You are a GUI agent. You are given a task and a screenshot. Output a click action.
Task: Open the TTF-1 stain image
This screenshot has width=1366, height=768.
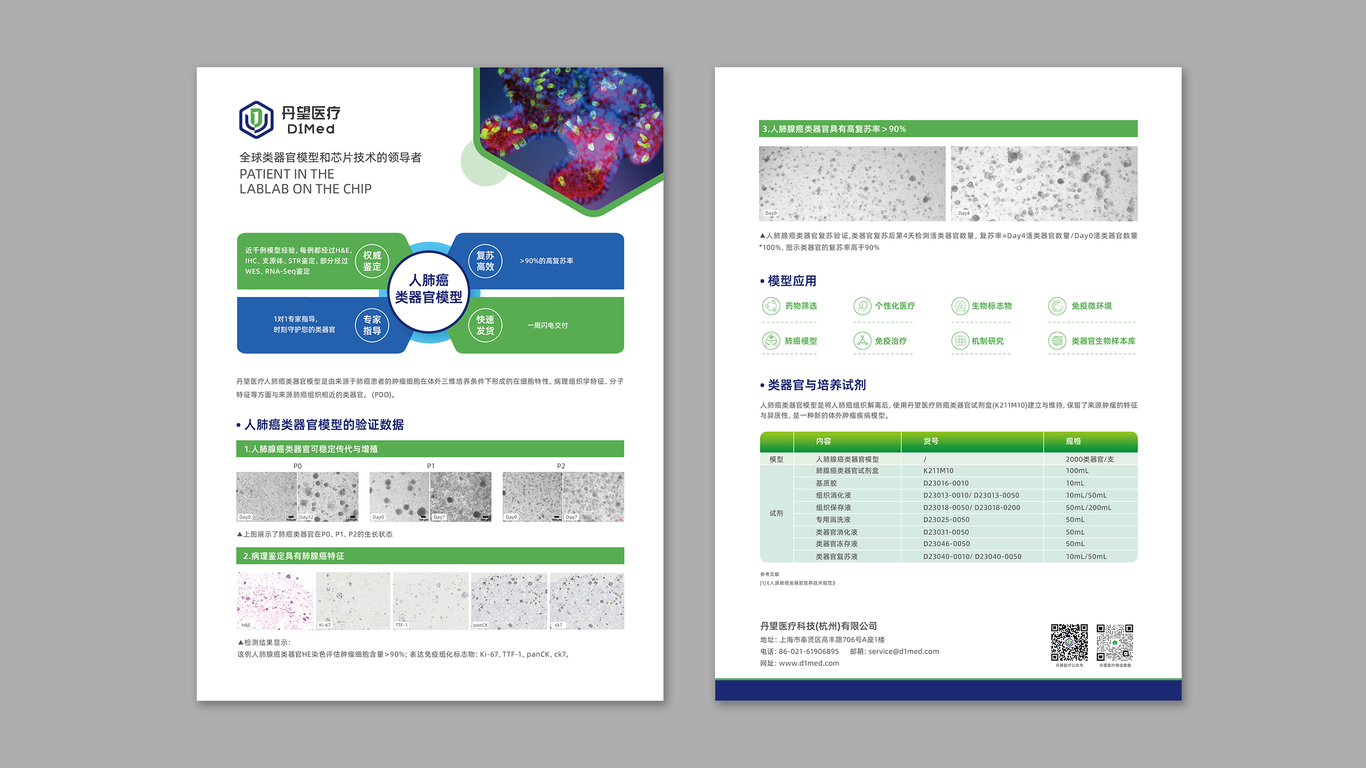[430, 600]
